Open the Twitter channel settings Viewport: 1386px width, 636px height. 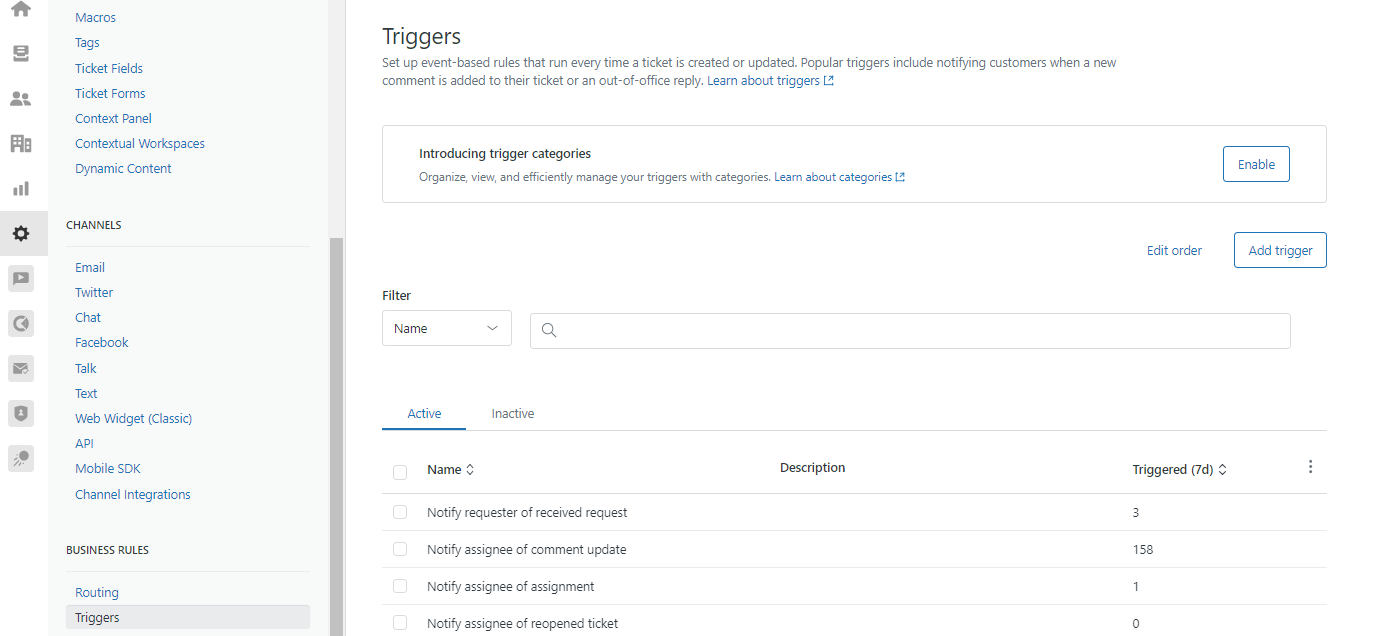(94, 292)
